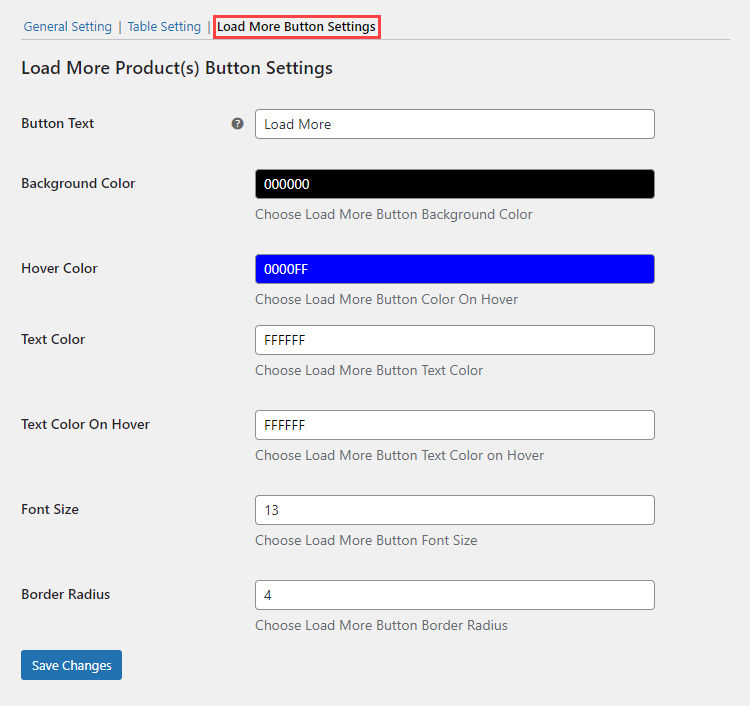The image size is (750, 706).
Task: Click the "Border Radius" label
Action: (x=65, y=595)
